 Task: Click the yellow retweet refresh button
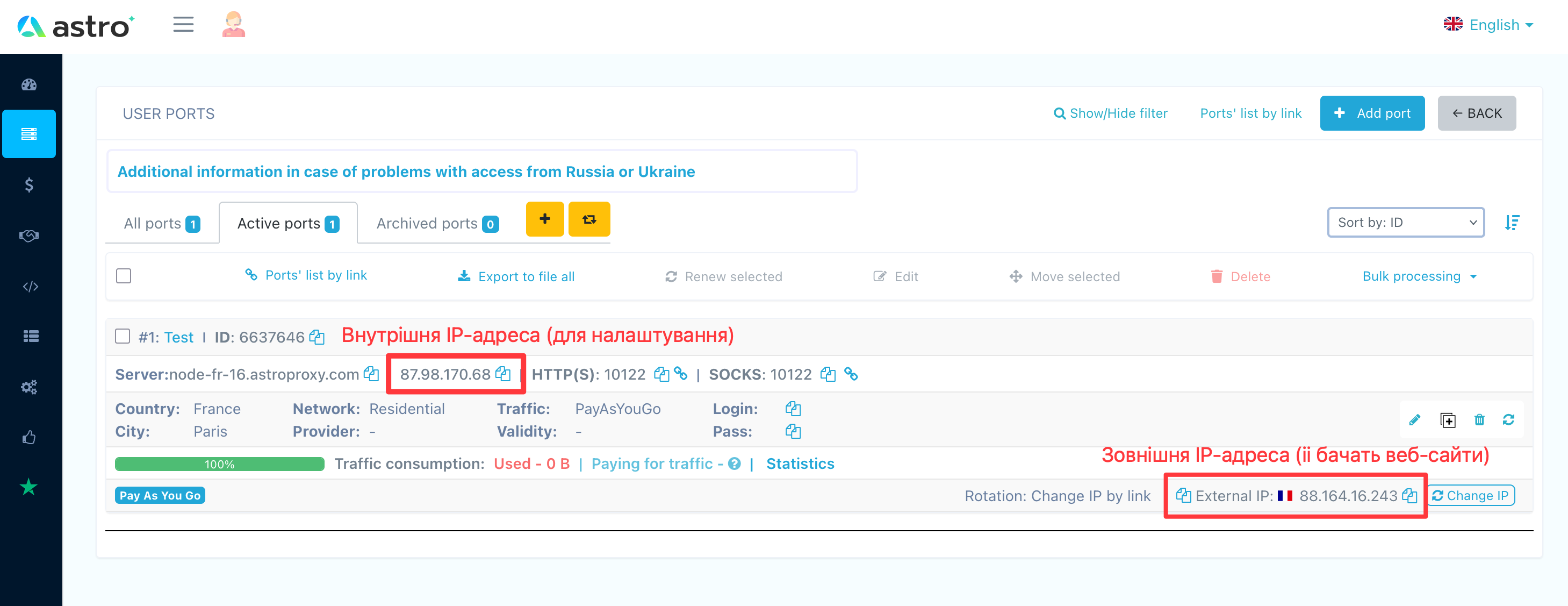pos(589,219)
